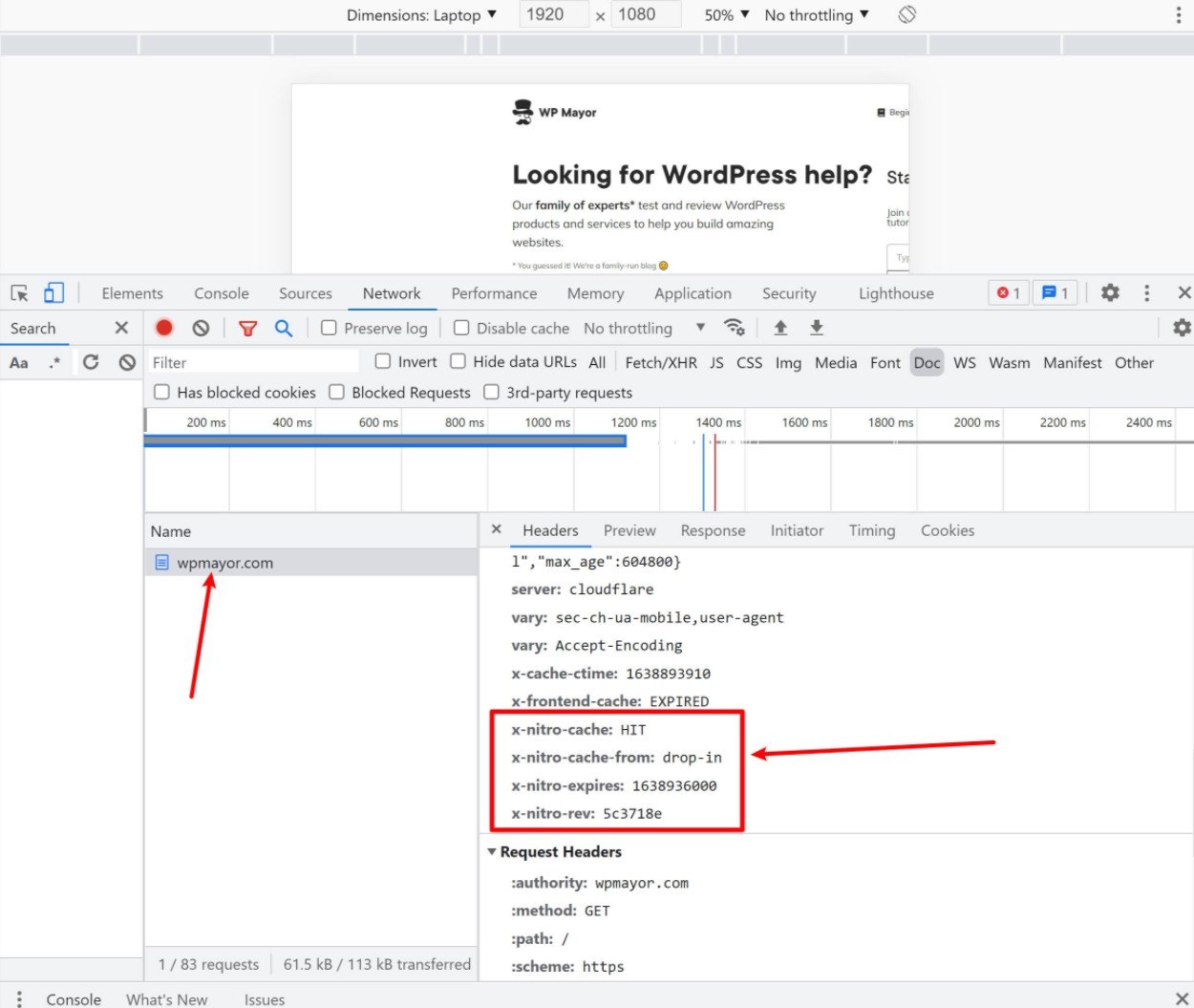Open the Lighthouse tab
Image resolution: width=1194 pixels, height=1008 pixels.
click(896, 293)
